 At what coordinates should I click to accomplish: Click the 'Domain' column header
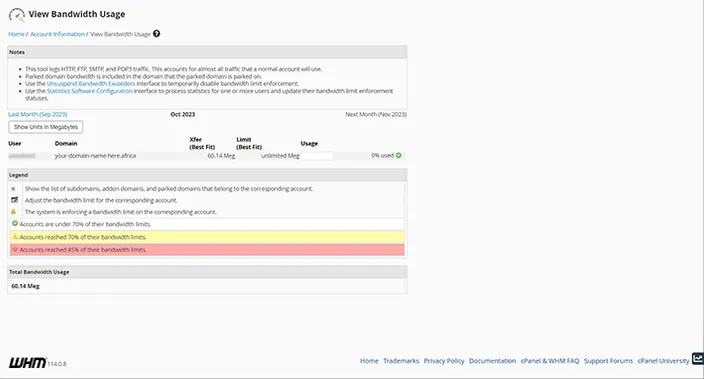66,144
